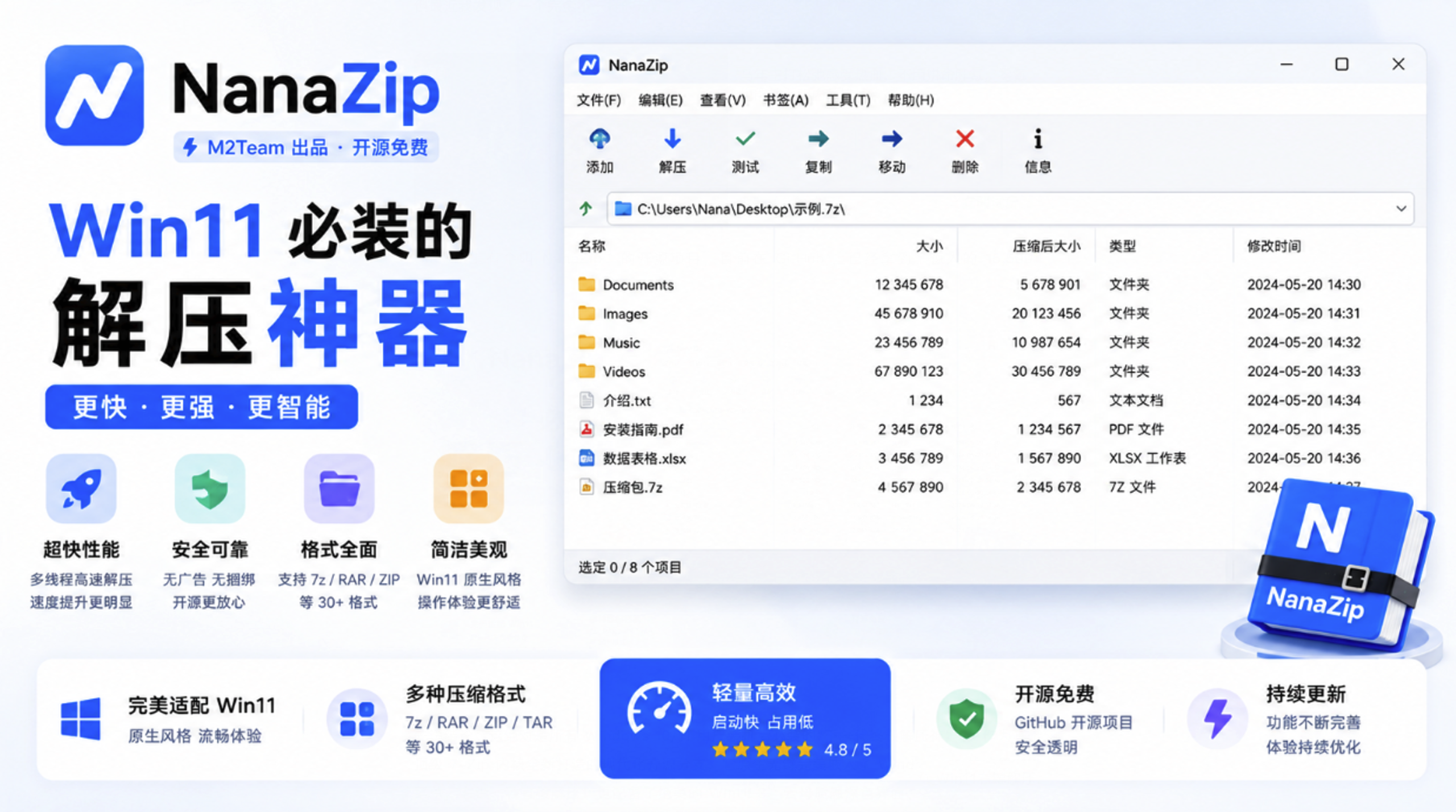Click the GitHub 开源项目 text

tap(1074, 722)
